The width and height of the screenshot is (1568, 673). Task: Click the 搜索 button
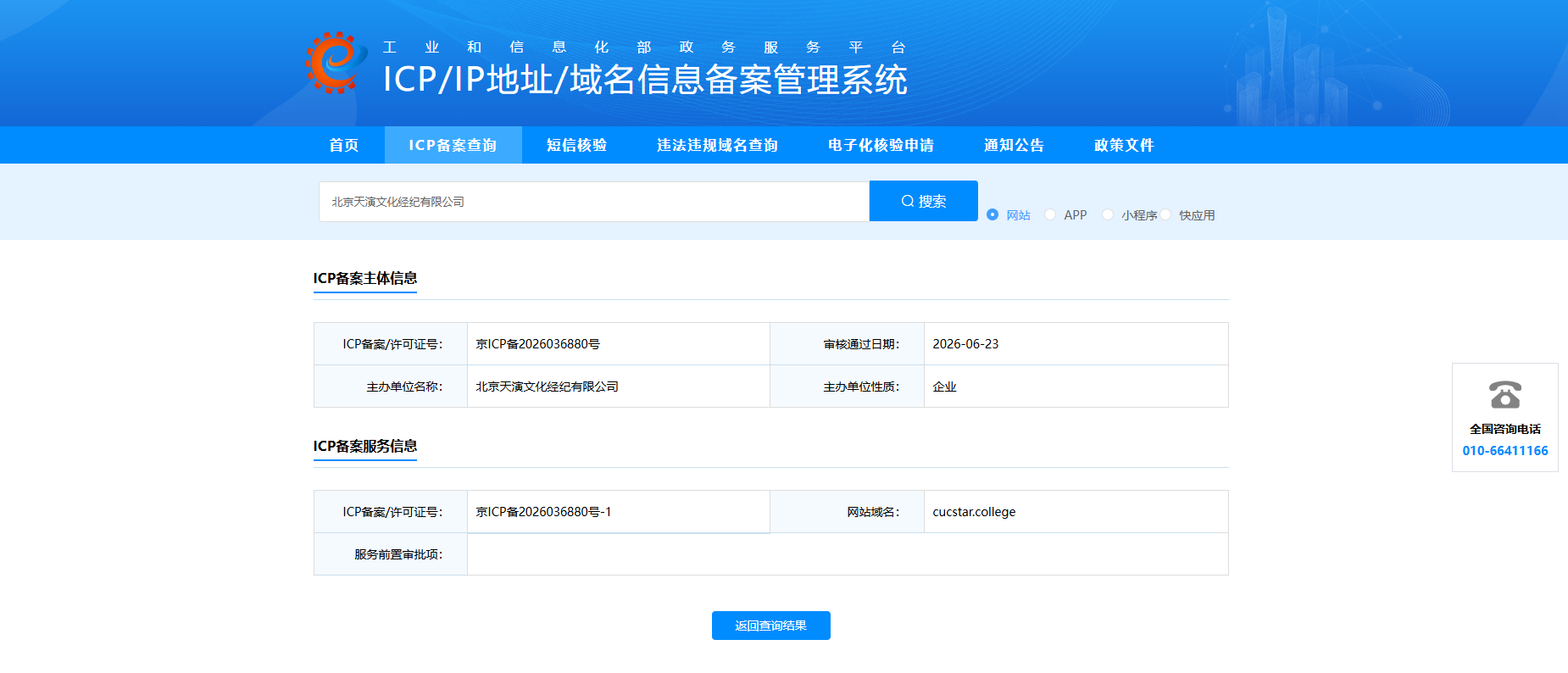(x=924, y=201)
